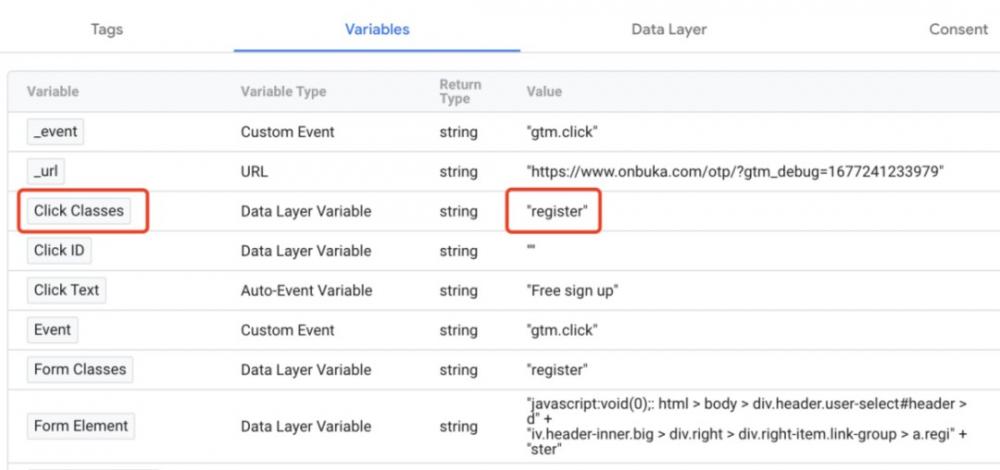Image resolution: width=1000 pixels, height=470 pixels.
Task: Click the onbuka.com URL value
Action: click(735, 172)
